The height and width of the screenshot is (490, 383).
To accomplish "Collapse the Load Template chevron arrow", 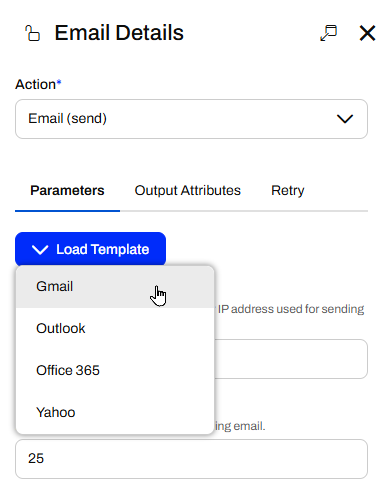I will (x=40, y=249).
